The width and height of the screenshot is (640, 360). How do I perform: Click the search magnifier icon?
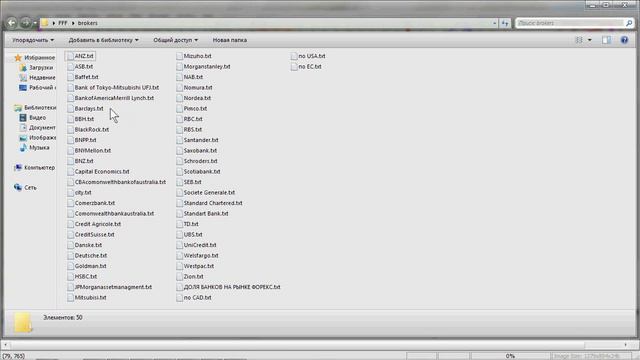tap(629, 23)
